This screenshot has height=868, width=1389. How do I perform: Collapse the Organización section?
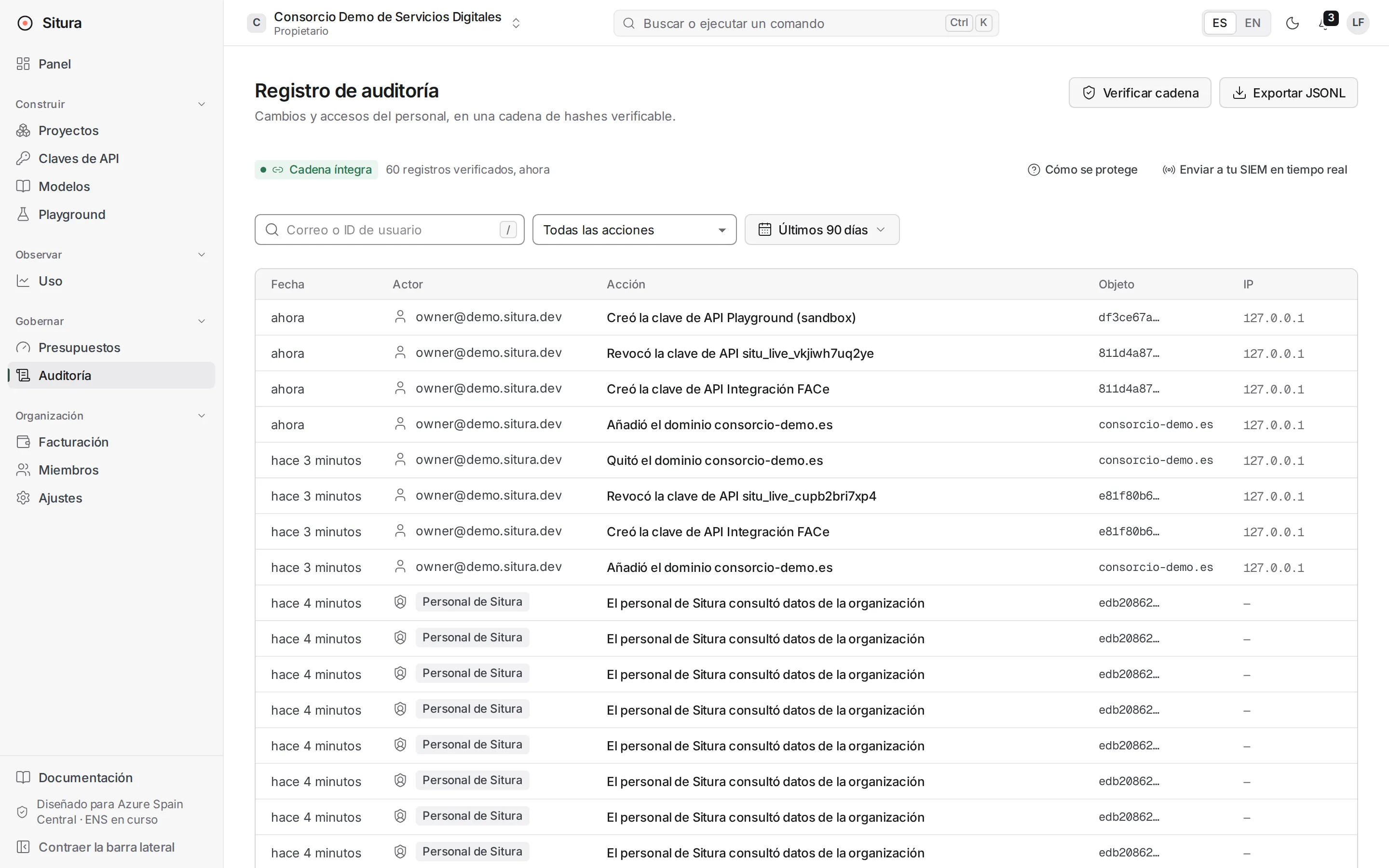(x=202, y=416)
